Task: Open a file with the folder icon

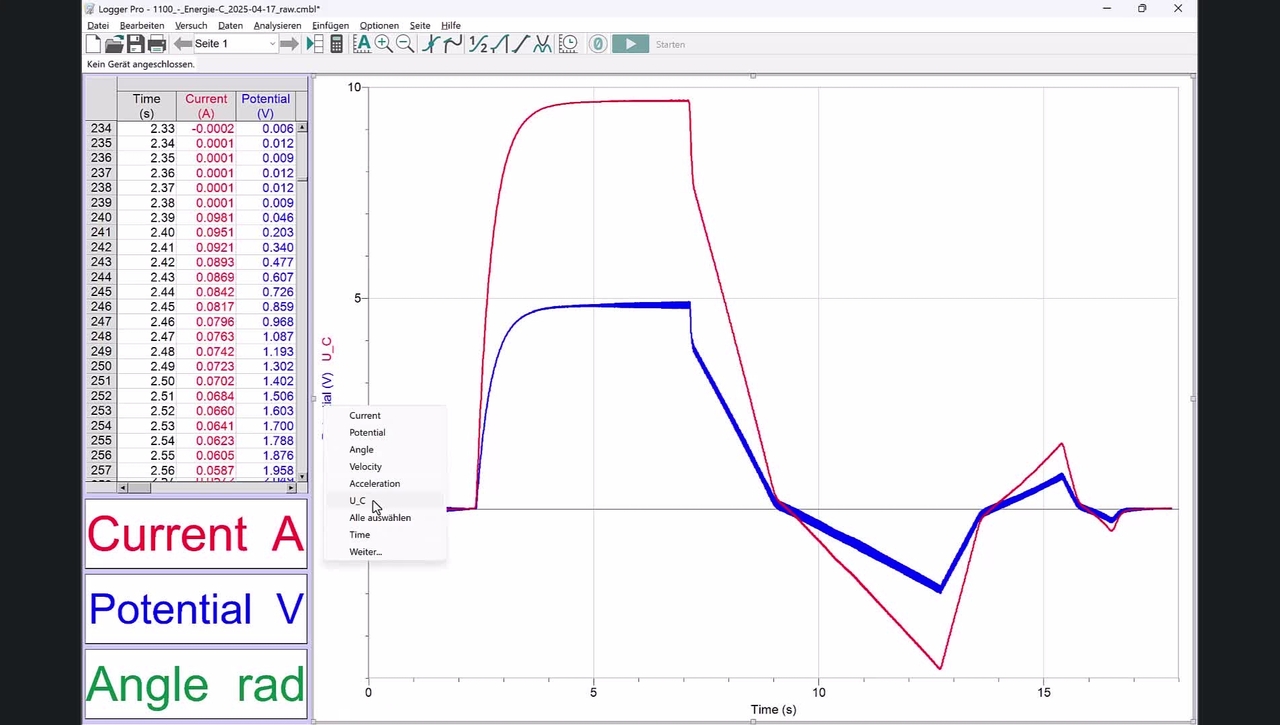Action: 114,44
